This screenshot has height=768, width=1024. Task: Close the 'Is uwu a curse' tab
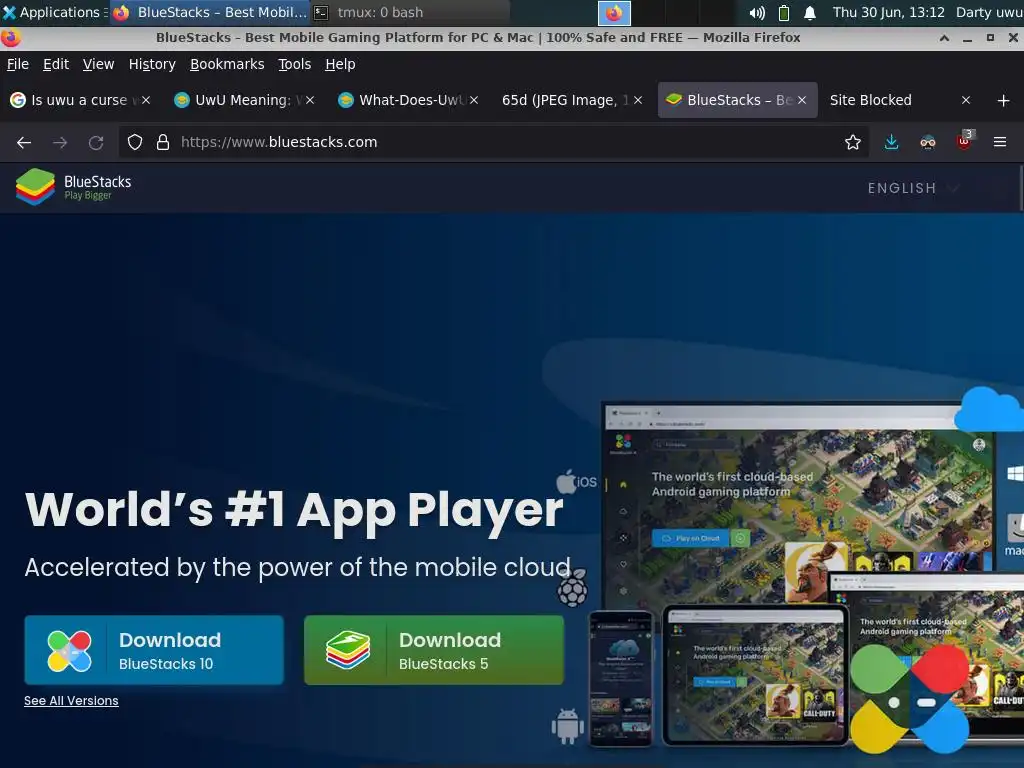click(146, 100)
